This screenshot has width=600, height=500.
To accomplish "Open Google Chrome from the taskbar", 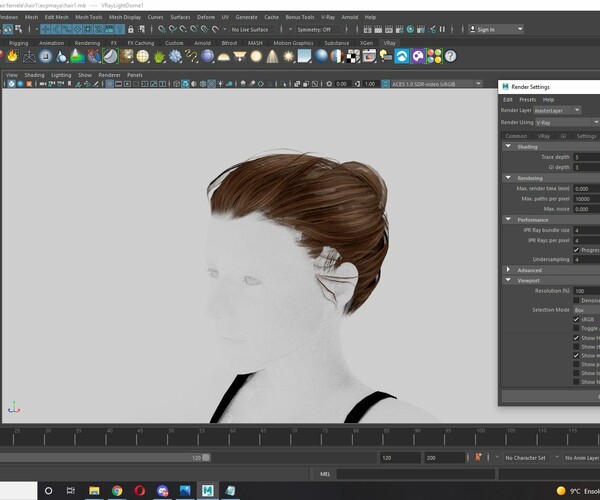I will tap(117, 490).
